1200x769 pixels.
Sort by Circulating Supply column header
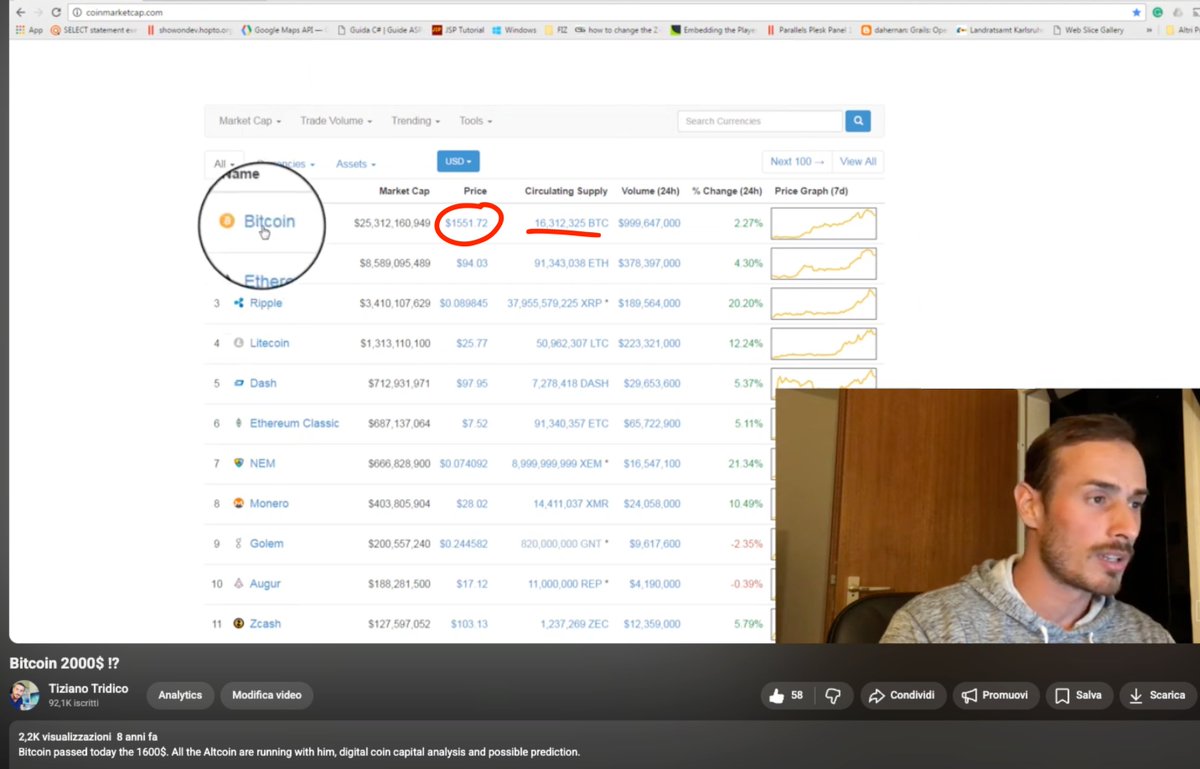pos(566,191)
